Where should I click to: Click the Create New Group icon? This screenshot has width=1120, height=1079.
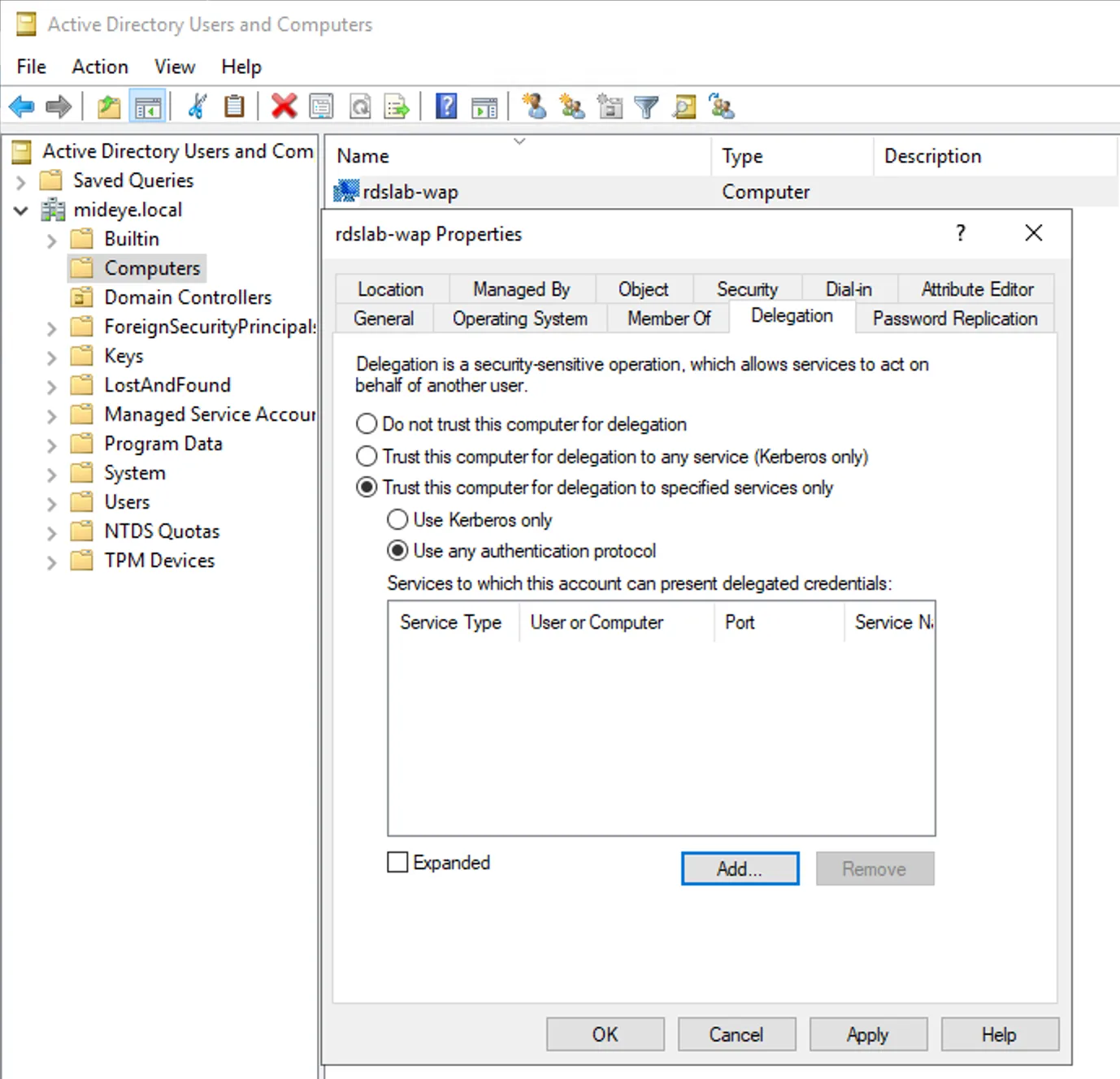pos(571,106)
